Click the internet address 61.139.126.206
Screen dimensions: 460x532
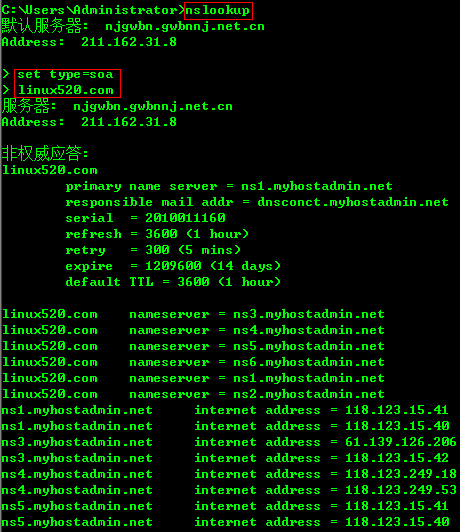point(401,442)
